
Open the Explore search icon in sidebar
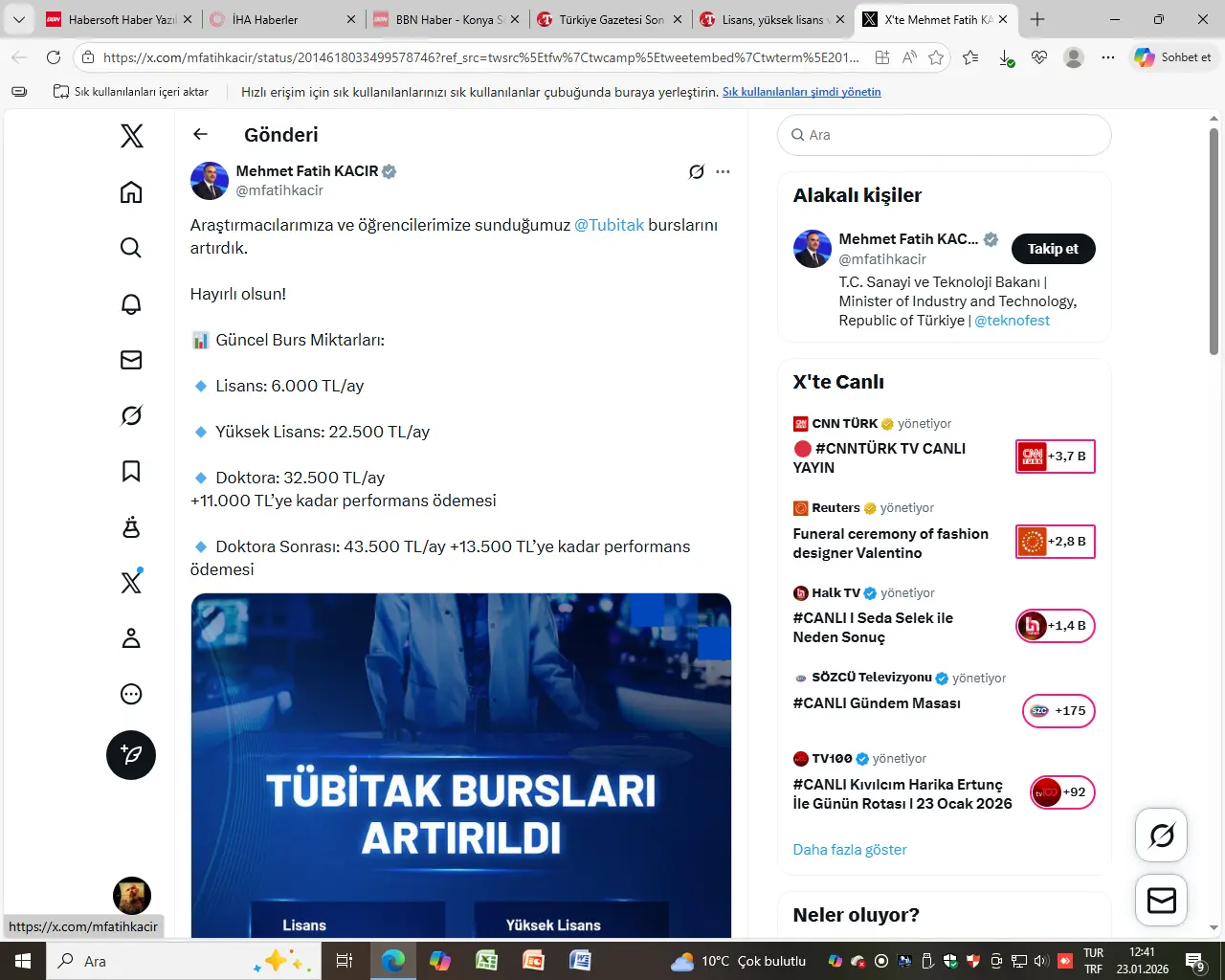pyautogui.click(x=131, y=248)
